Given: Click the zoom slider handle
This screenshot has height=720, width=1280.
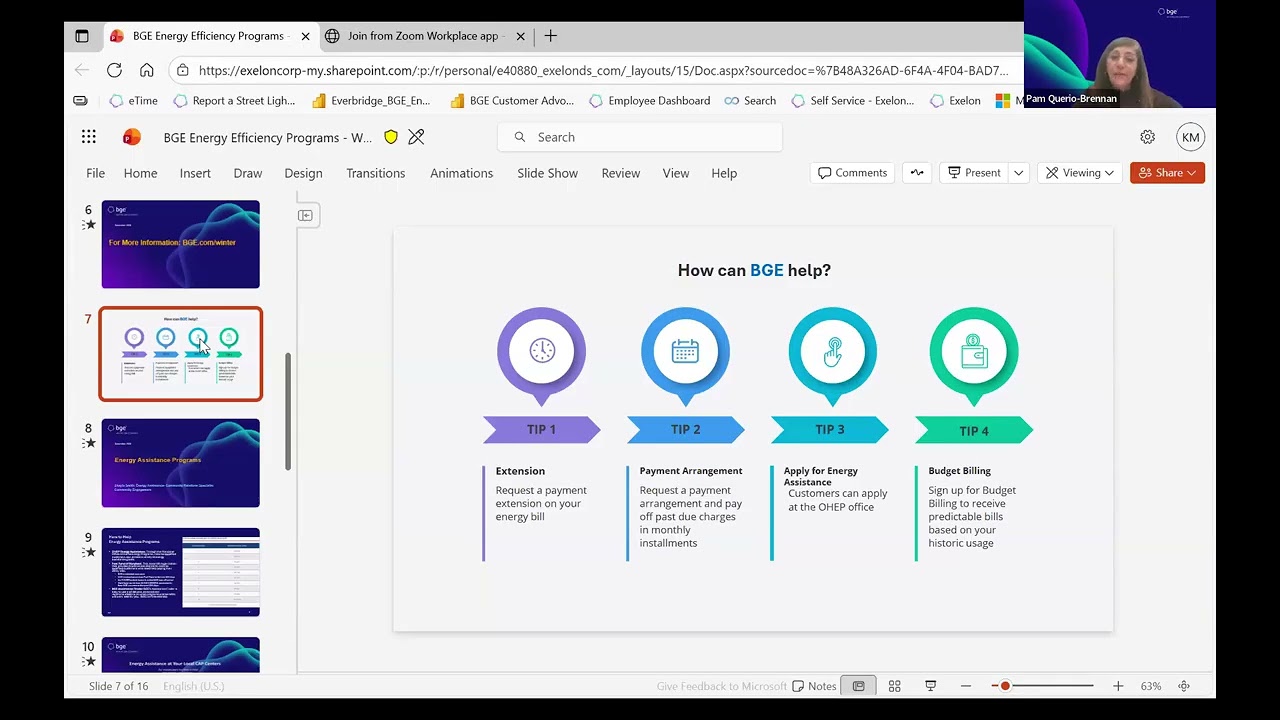Looking at the screenshot, I should click(x=1004, y=686).
